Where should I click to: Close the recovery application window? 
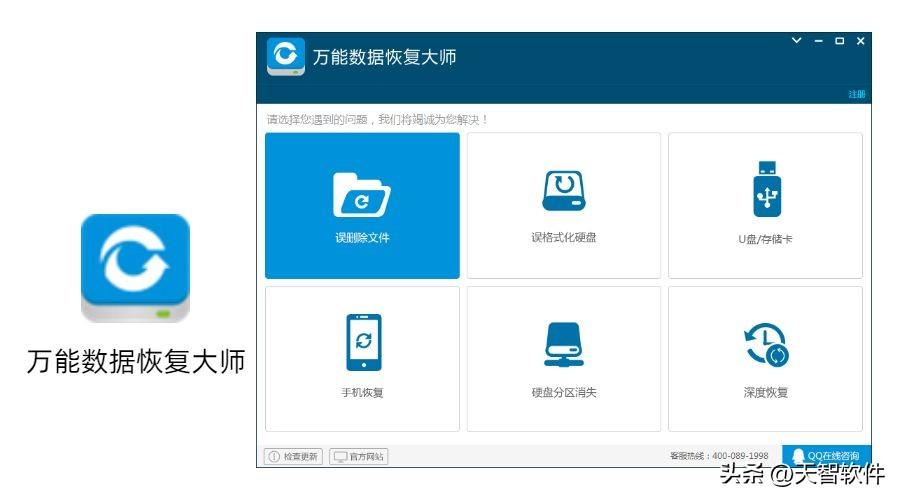click(860, 41)
